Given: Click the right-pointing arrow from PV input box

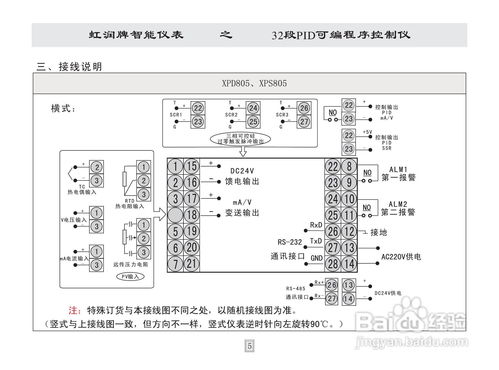Looking at the screenshot, I should point(159,214).
